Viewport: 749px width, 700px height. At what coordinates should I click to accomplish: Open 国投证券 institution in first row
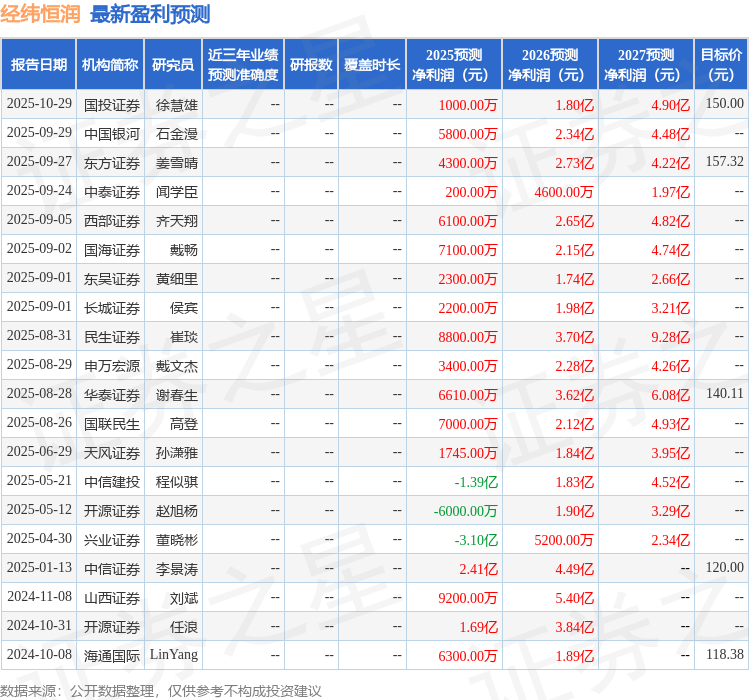point(111,105)
